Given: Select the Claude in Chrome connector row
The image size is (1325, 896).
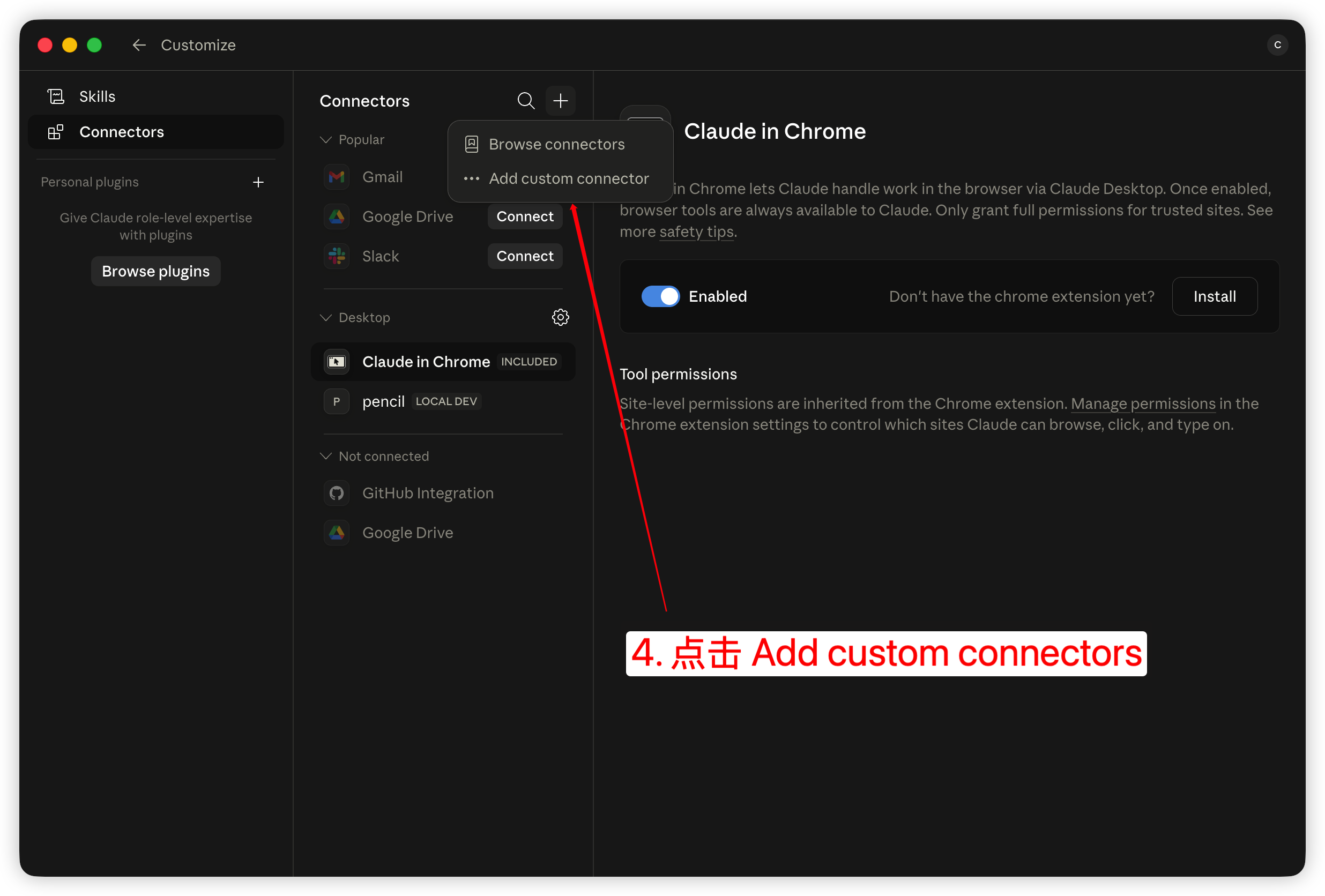Looking at the screenshot, I should click(443, 362).
